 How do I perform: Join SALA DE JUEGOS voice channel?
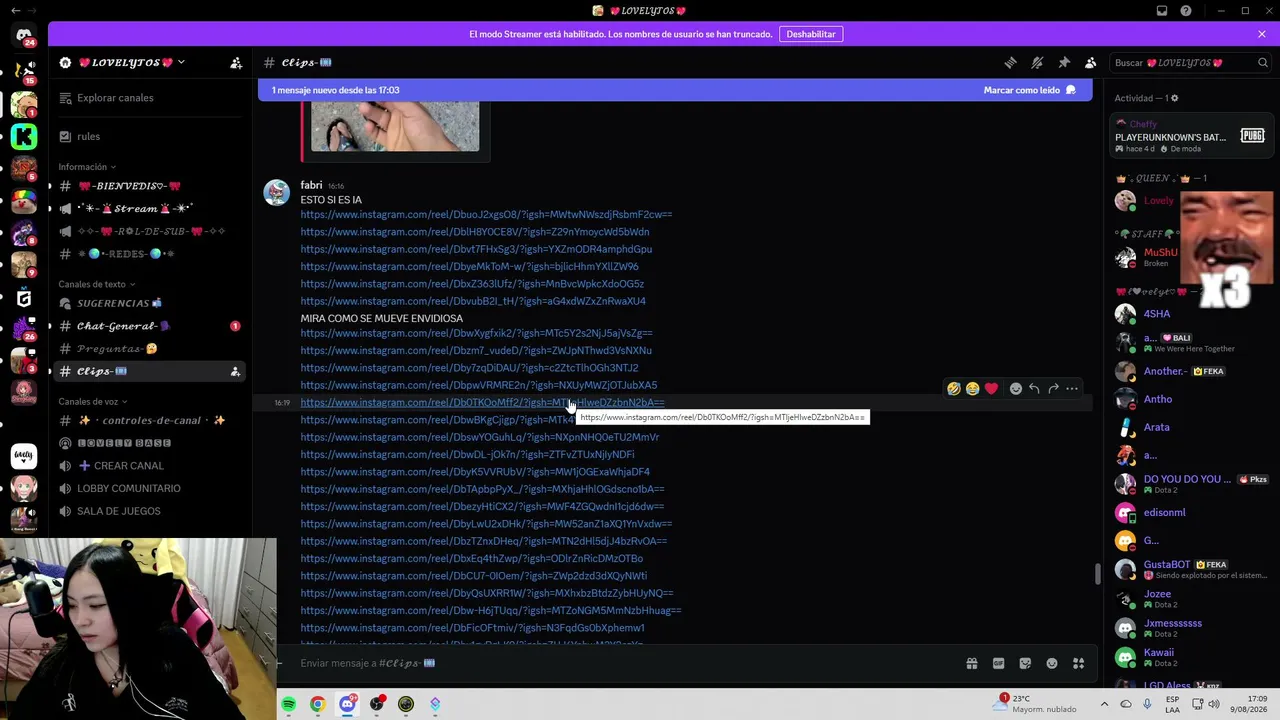coord(150,511)
